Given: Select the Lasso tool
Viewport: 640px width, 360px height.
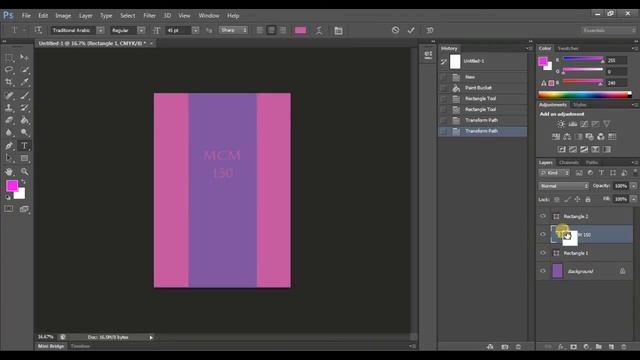Looking at the screenshot, I should tap(9, 70).
